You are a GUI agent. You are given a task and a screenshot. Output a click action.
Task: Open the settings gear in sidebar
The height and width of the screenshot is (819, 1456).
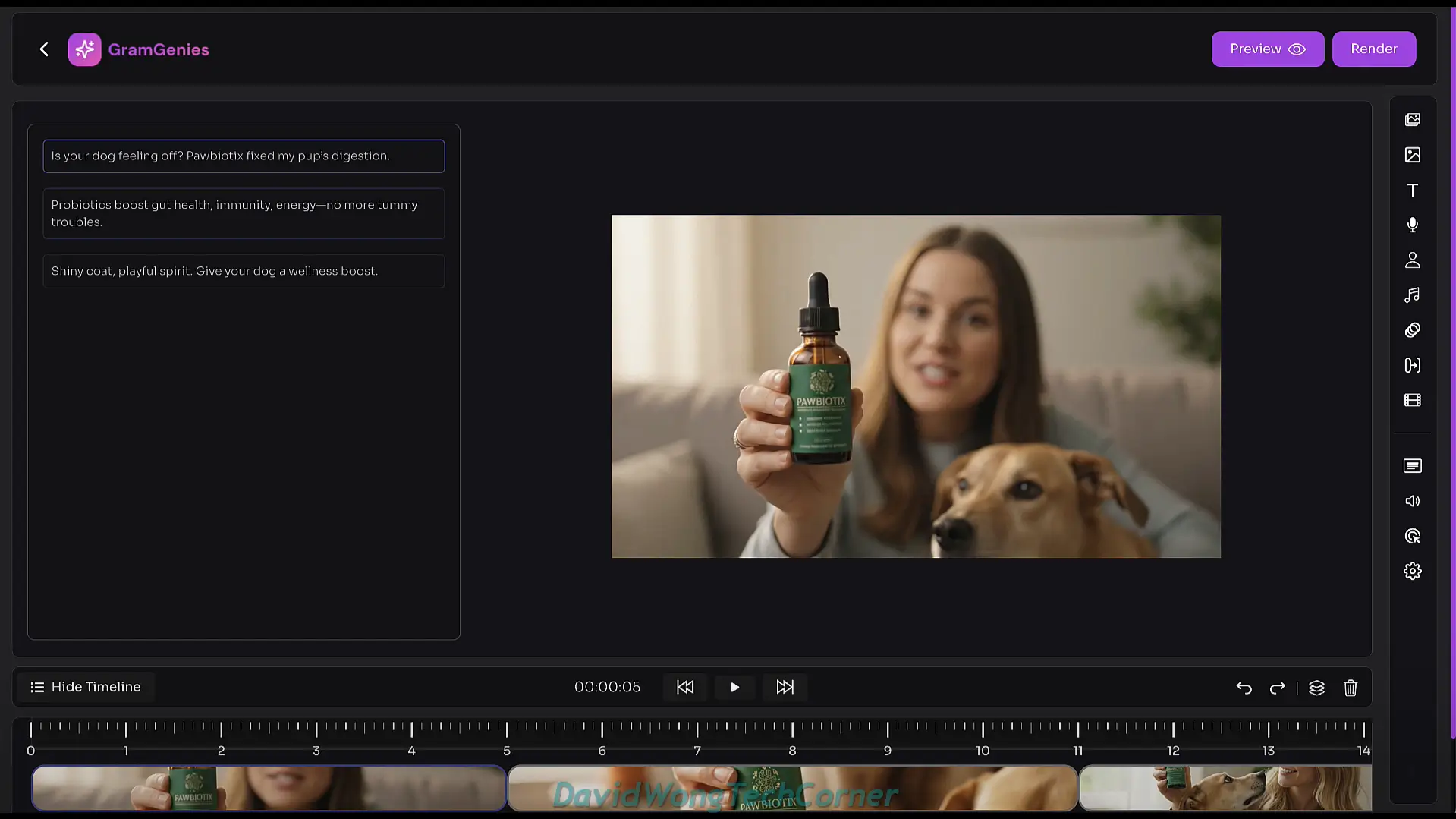(x=1412, y=571)
